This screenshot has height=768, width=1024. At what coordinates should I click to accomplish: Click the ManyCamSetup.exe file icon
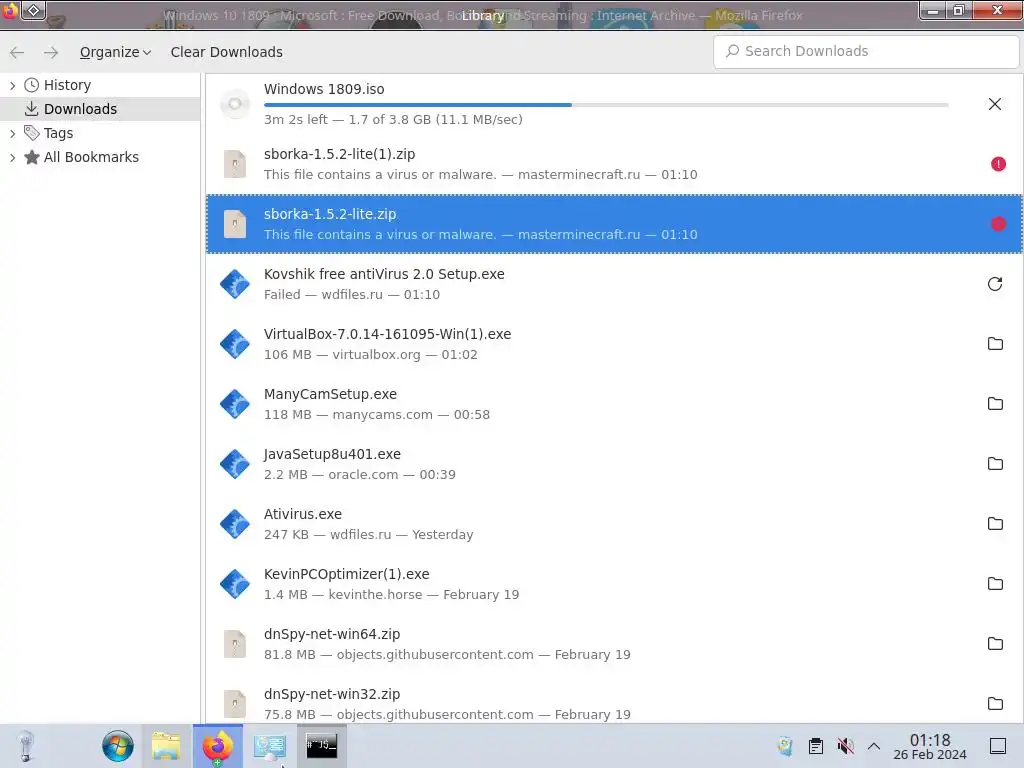coord(235,404)
